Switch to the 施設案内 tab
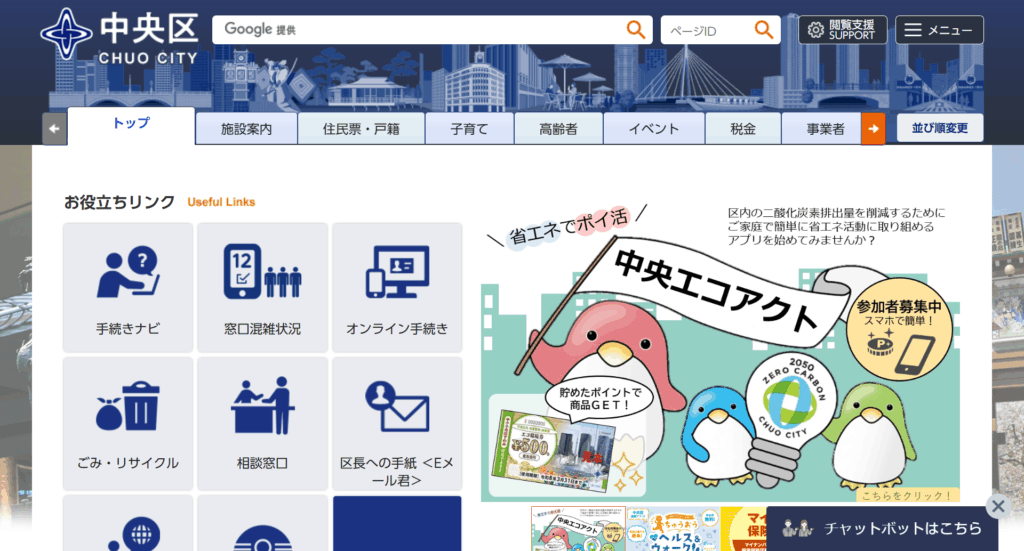The height and width of the screenshot is (551, 1024). pyautogui.click(x=246, y=129)
